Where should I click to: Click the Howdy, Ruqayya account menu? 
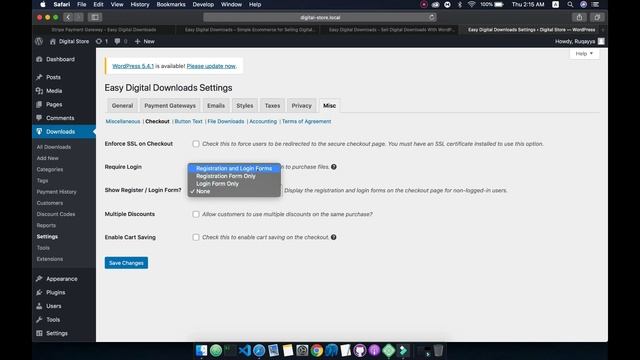pyautogui.click(x=580, y=41)
